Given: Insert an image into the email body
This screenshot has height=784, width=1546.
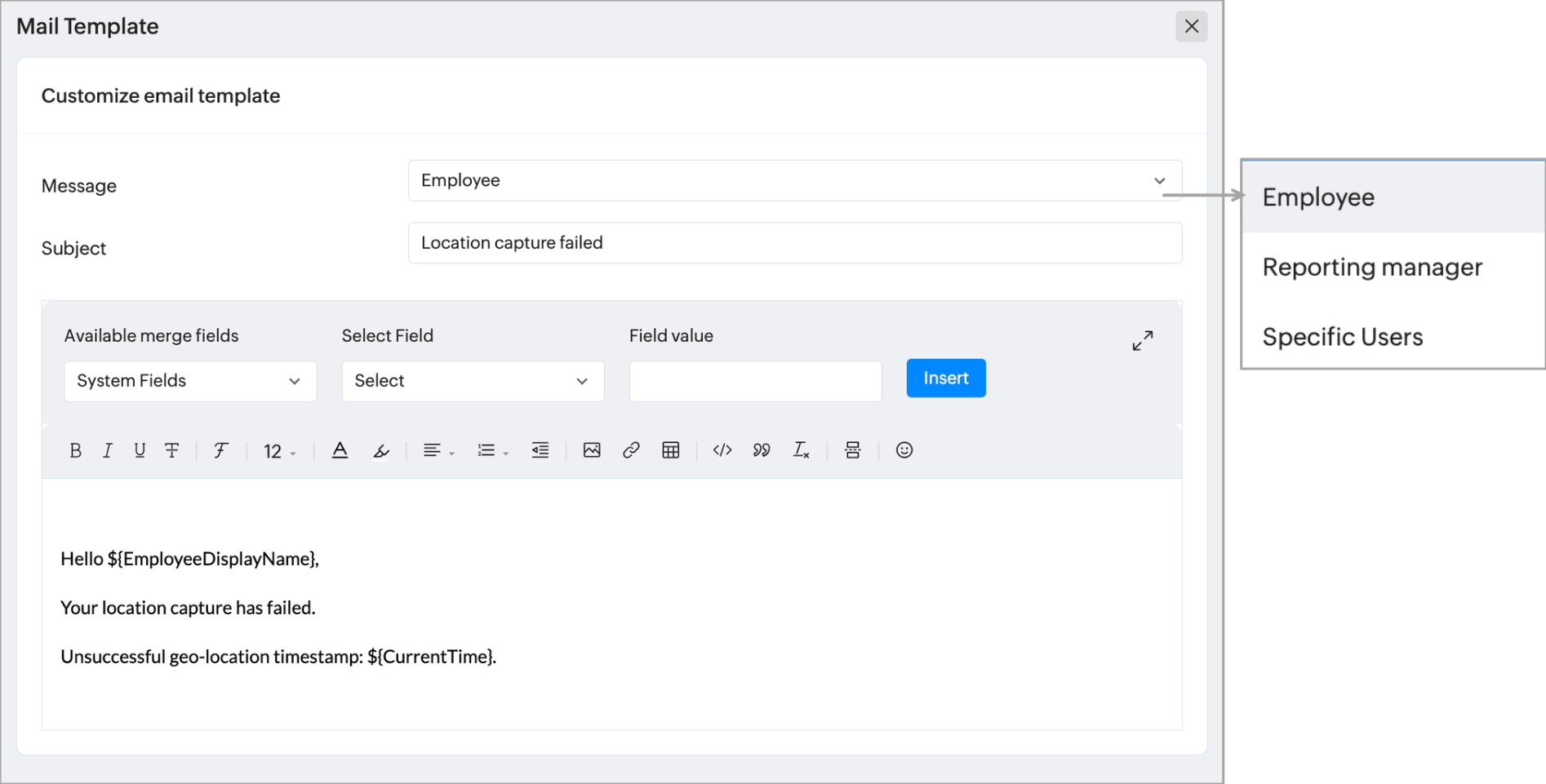Looking at the screenshot, I should point(592,450).
